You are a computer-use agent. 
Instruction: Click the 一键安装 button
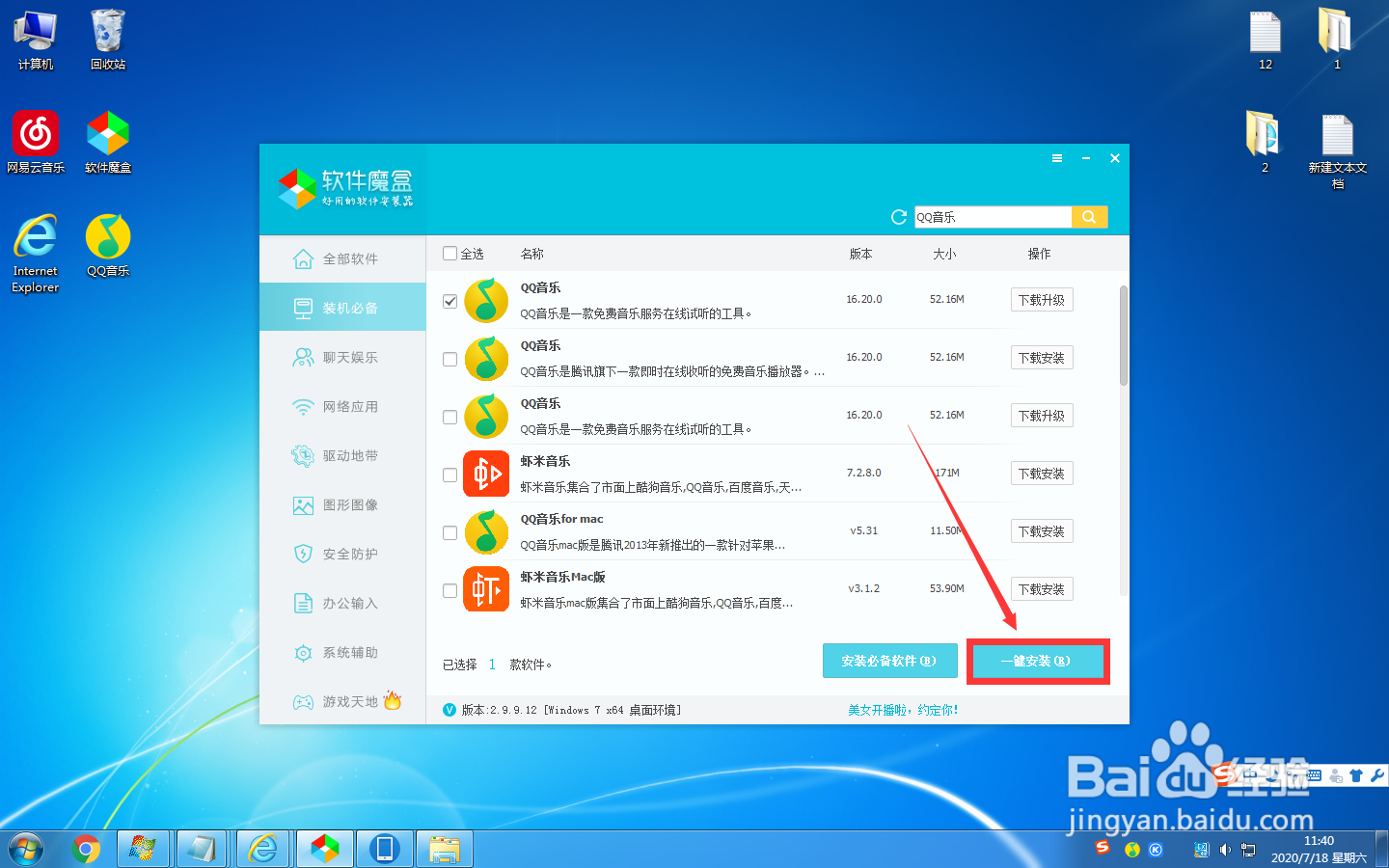(1036, 661)
